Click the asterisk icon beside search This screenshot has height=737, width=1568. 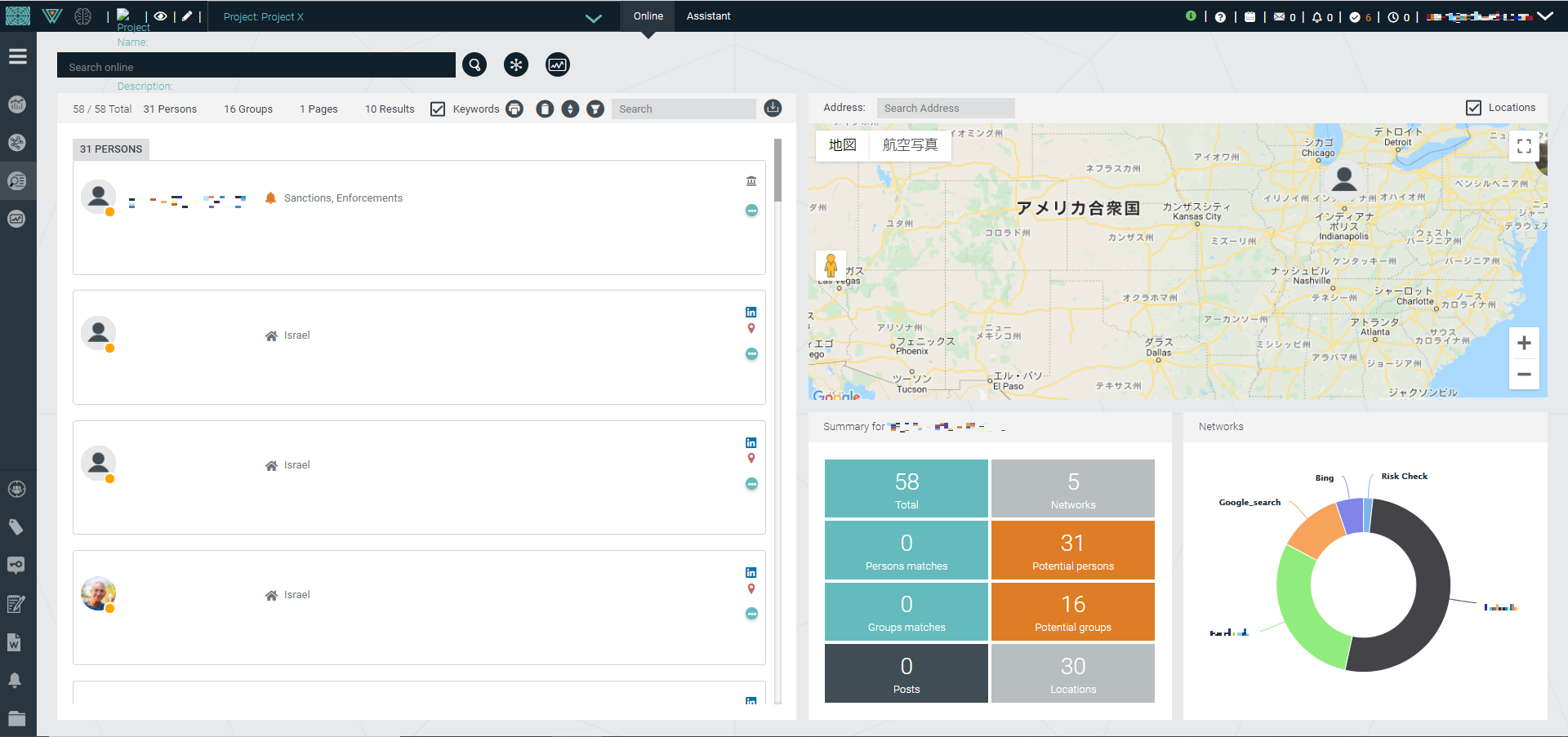point(516,64)
